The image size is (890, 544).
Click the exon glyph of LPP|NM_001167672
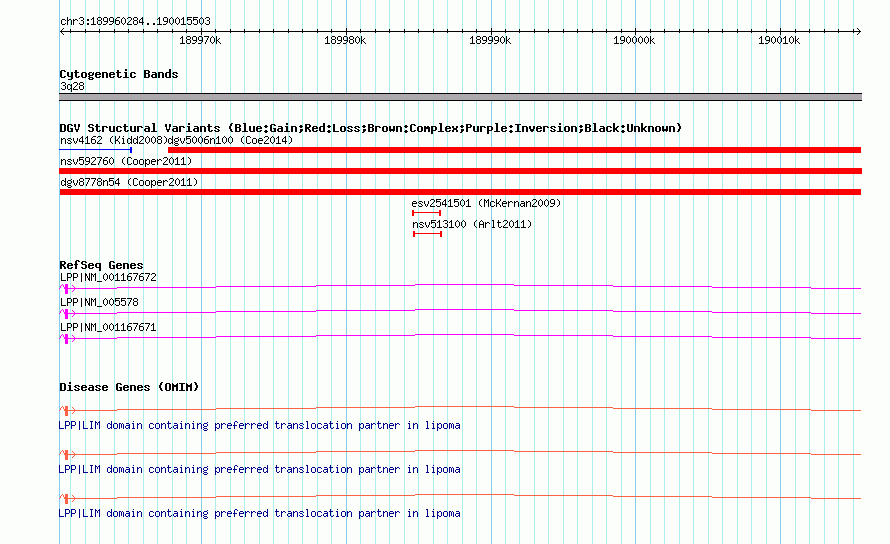[66, 288]
